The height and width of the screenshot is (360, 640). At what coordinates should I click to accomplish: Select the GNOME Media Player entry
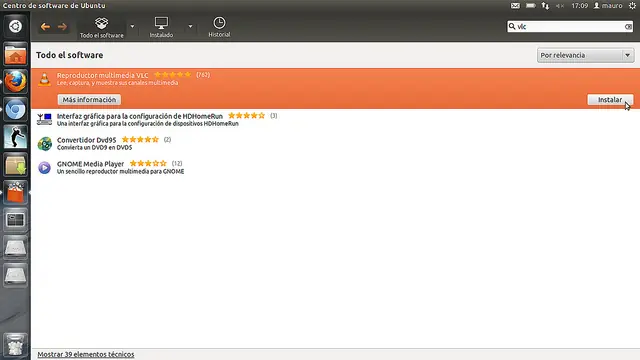(x=335, y=167)
